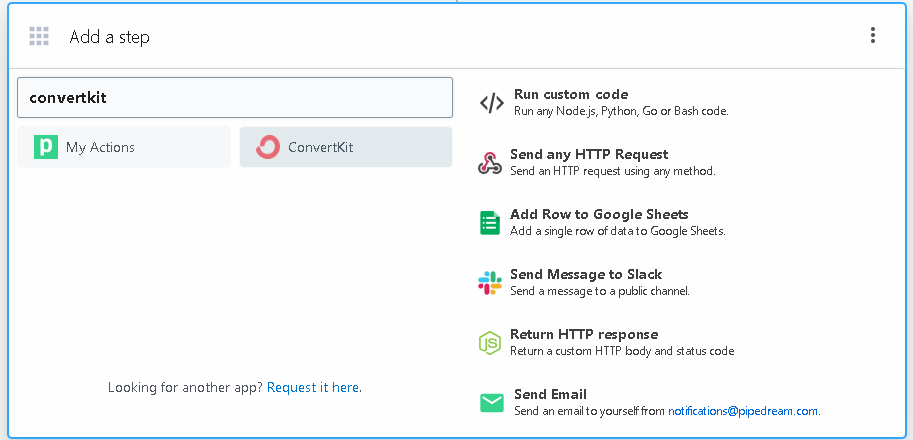This screenshot has width=913, height=440.
Task: Click the green Pipedream logo icon for My Actions
Action: pos(45,147)
